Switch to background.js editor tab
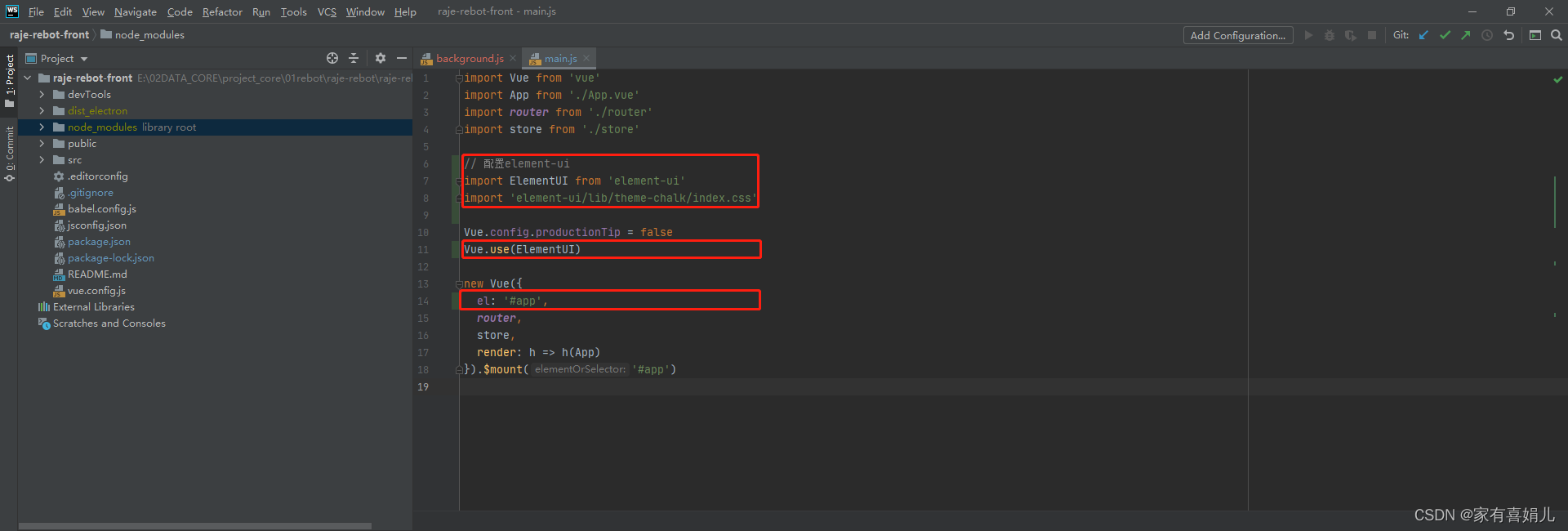Image resolution: width=1568 pixels, height=531 pixels. coord(469,58)
